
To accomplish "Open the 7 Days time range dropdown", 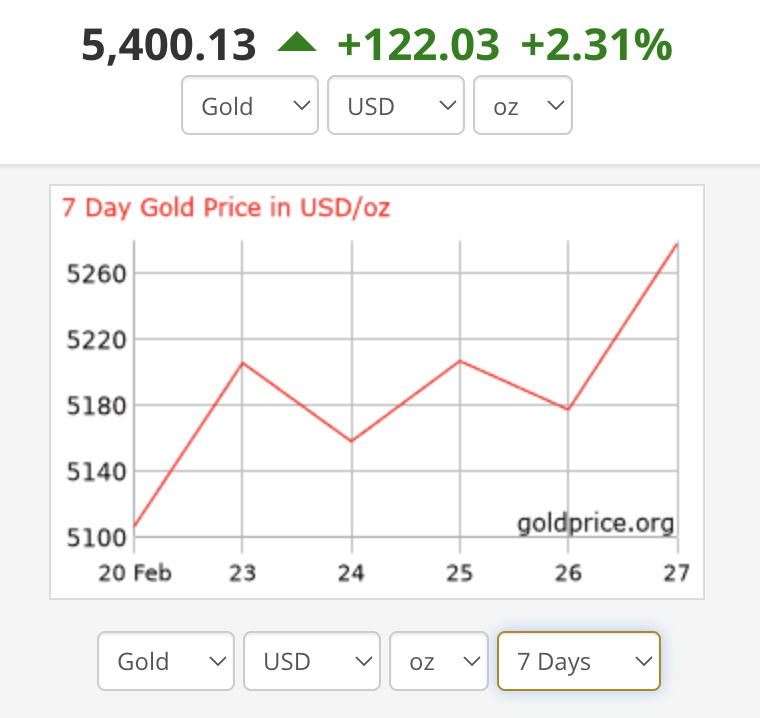I will coord(579,661).
